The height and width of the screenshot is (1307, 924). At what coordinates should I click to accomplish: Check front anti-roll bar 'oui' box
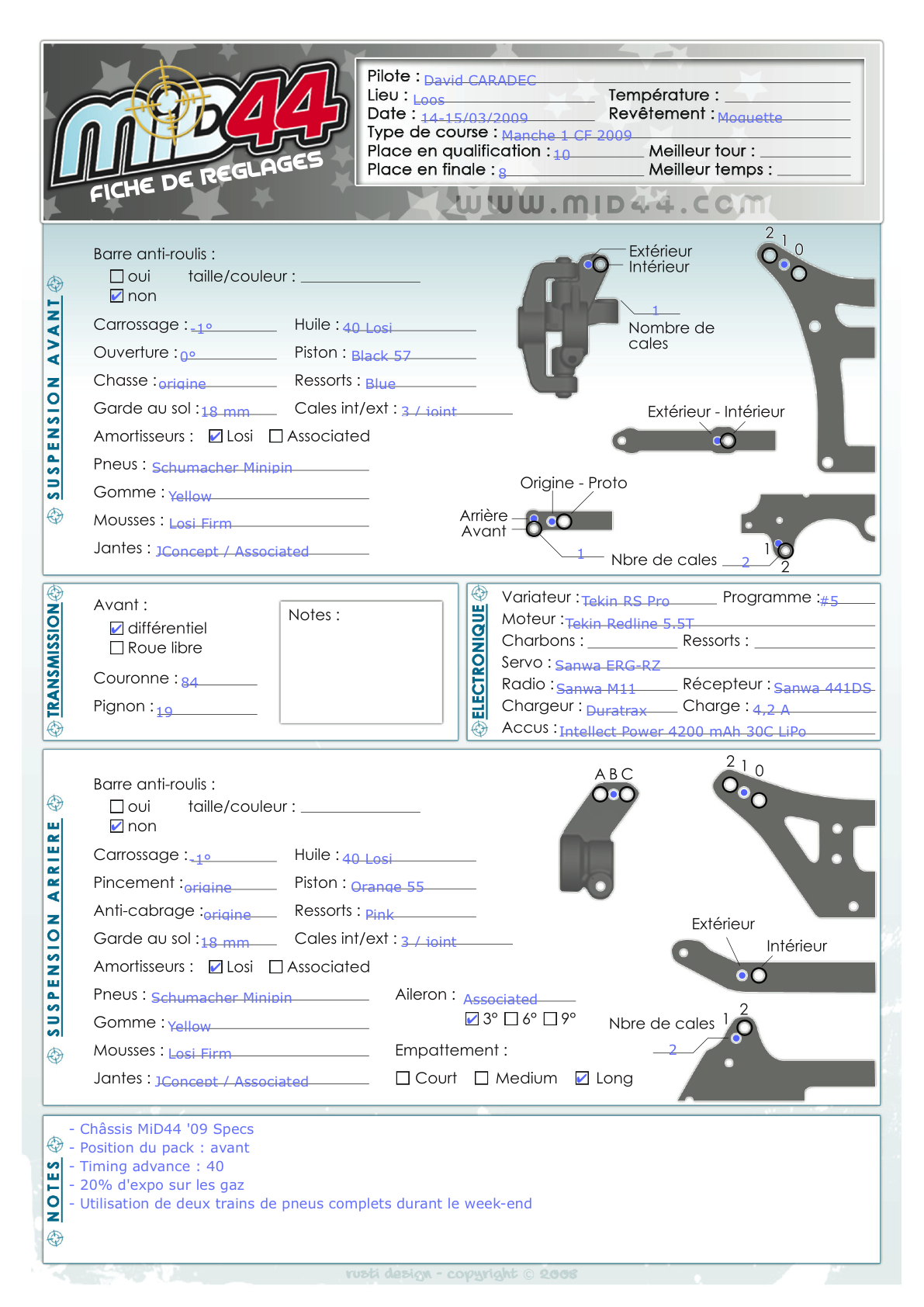[x=117, y=276]
